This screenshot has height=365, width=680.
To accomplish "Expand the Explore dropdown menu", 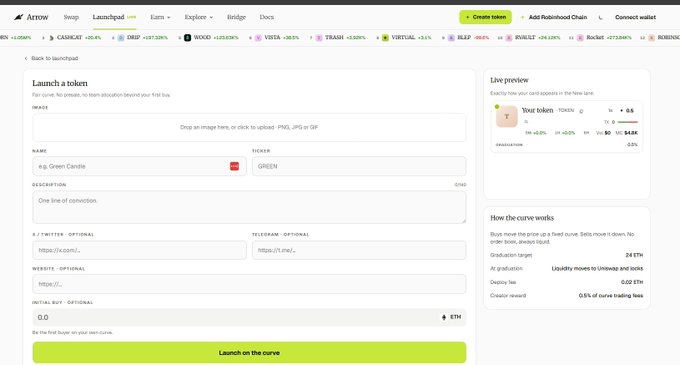I will (199, 17).
